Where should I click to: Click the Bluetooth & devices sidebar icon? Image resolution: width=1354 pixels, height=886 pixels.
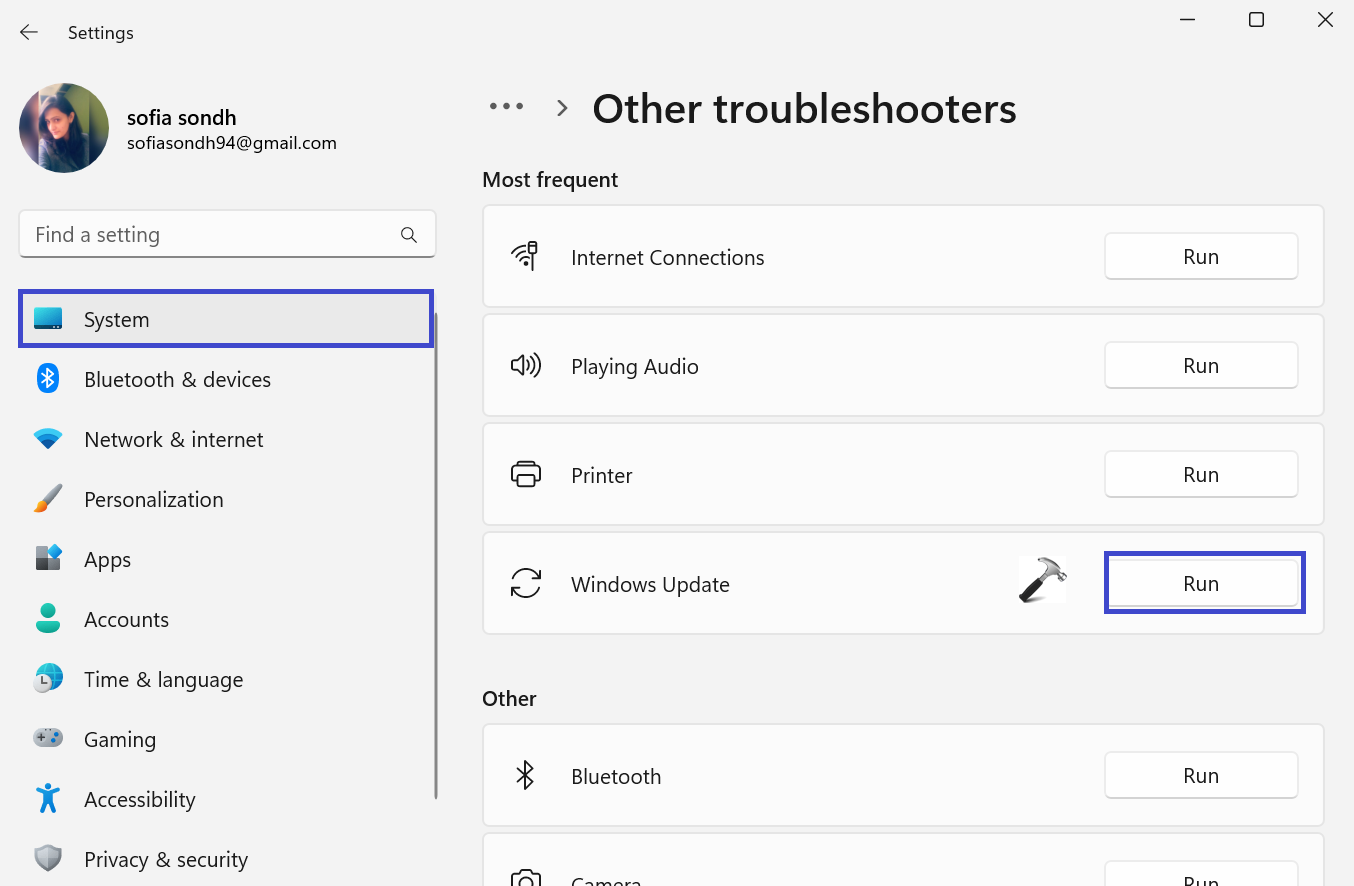point(48,379)
